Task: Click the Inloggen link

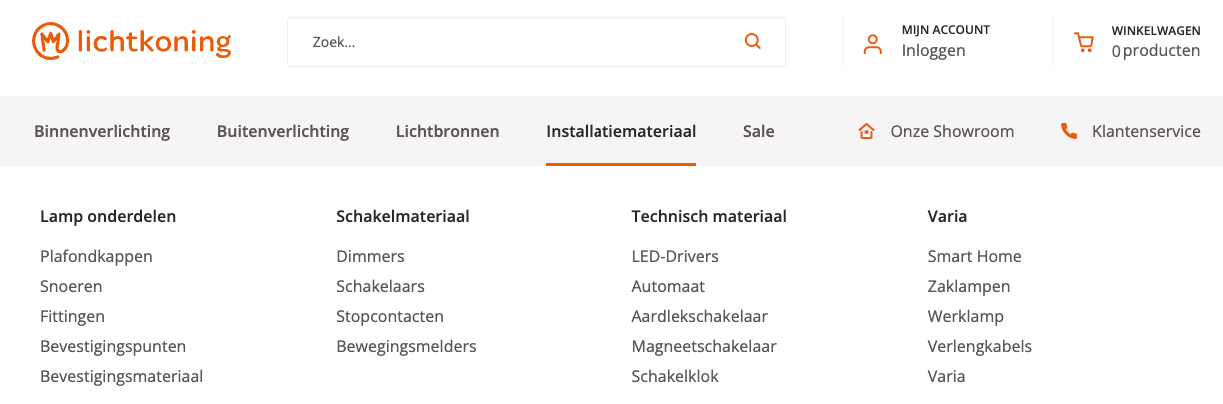Action: pos(933,51)
